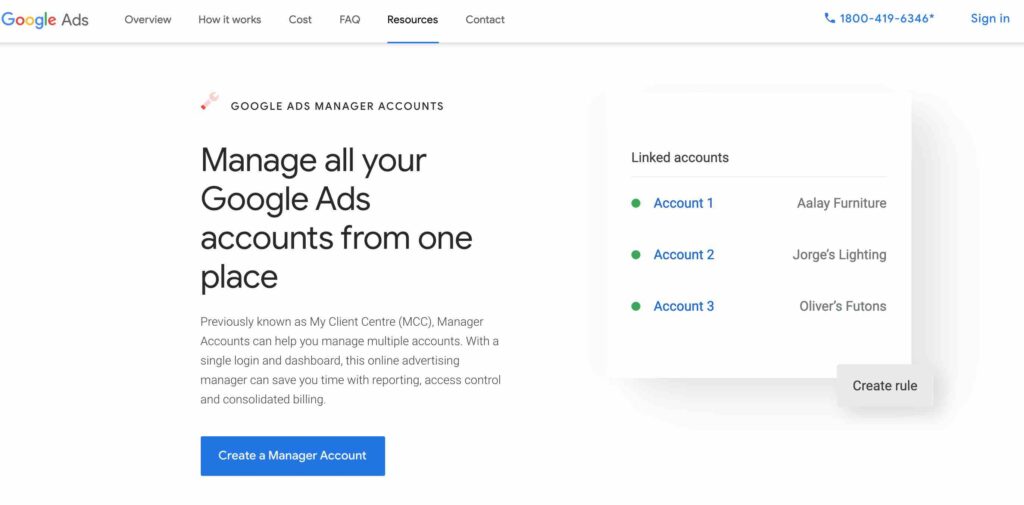Open the Account 1 link
Image resolution: width=1024 pixels, height=505 pixels.
coord(683,203)
